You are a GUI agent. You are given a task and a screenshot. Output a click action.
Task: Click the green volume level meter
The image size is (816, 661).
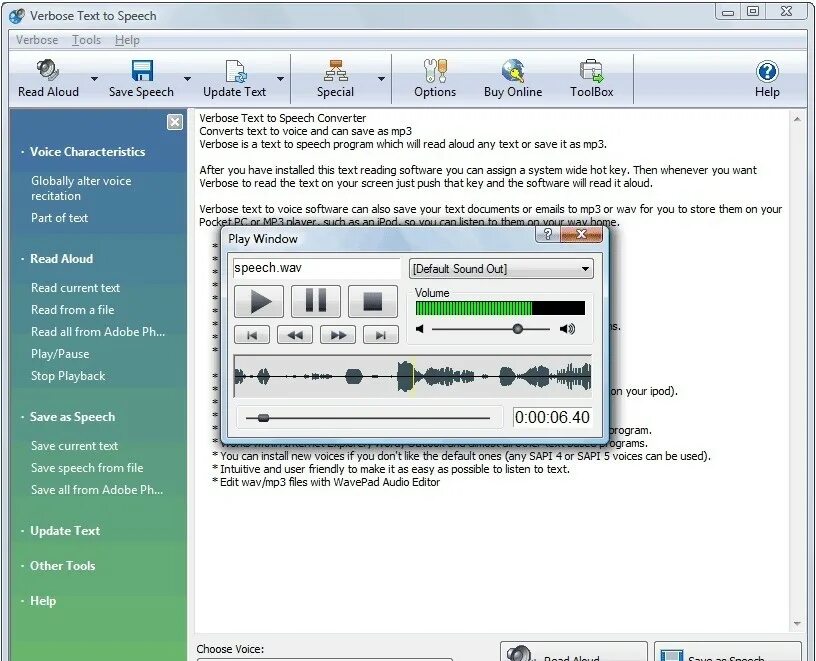click(500, 308)
